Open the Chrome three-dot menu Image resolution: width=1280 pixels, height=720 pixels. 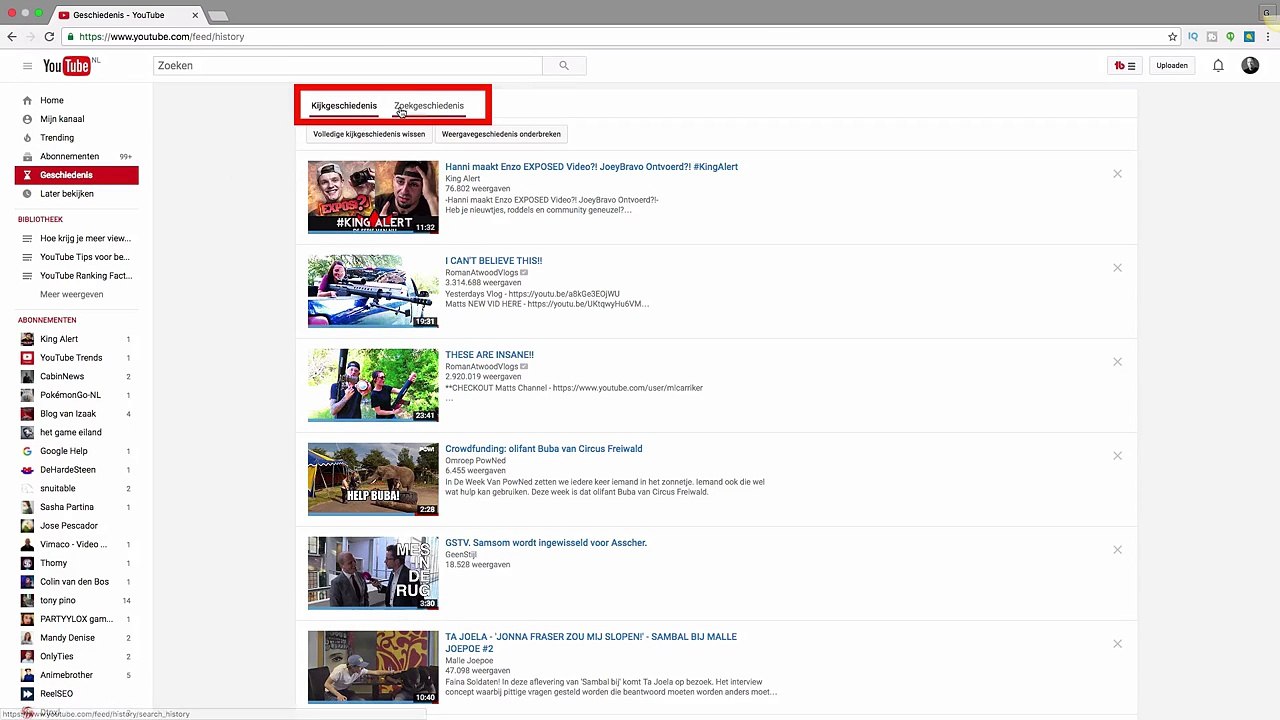[x=1268, y=37]
